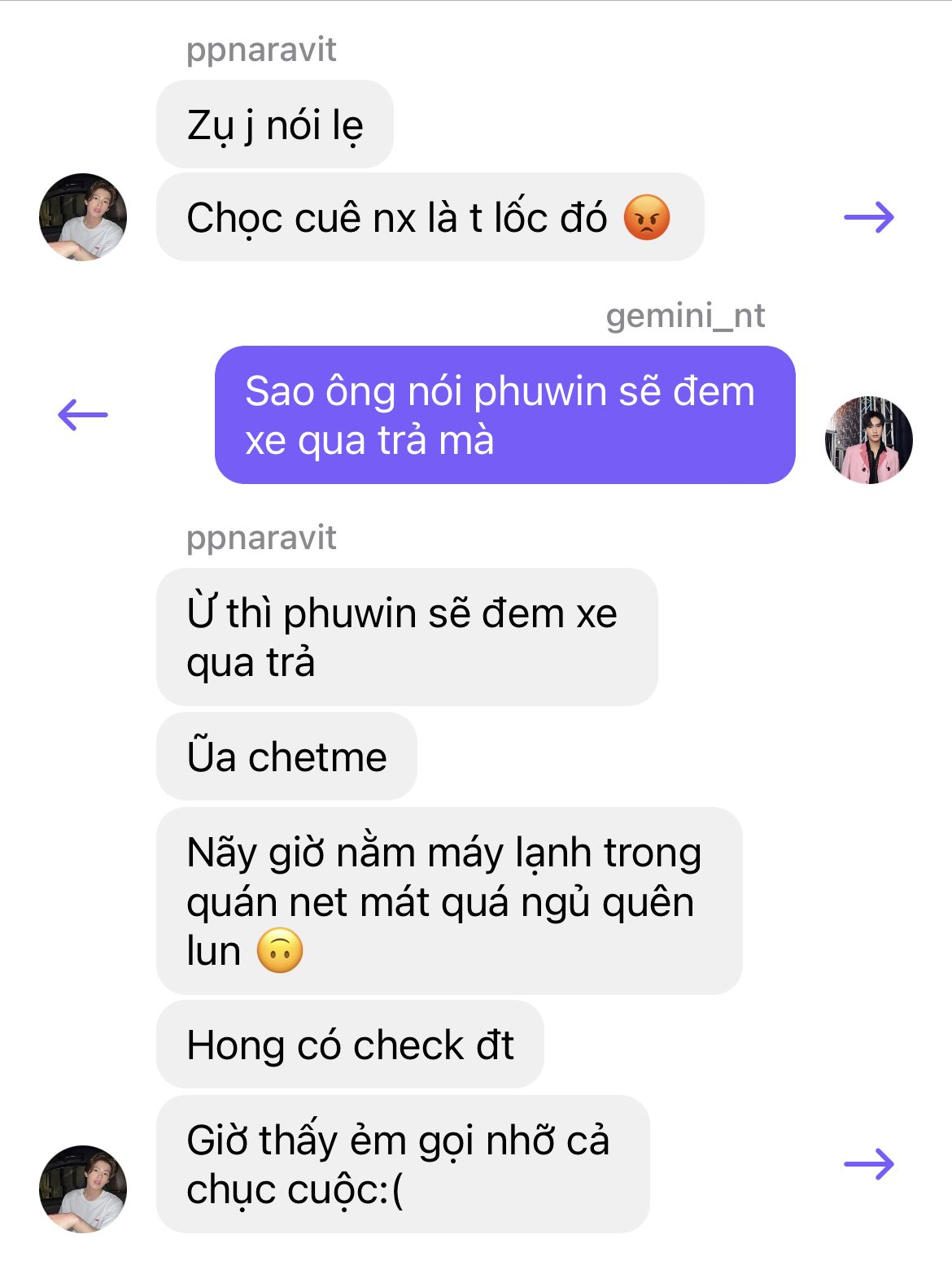Image resolution: width=952 pixels, height=1265 pixels.
Task: Select the 'Nãy giờ nằm máy lạnh' message
Action: click(x=449, y=901)
